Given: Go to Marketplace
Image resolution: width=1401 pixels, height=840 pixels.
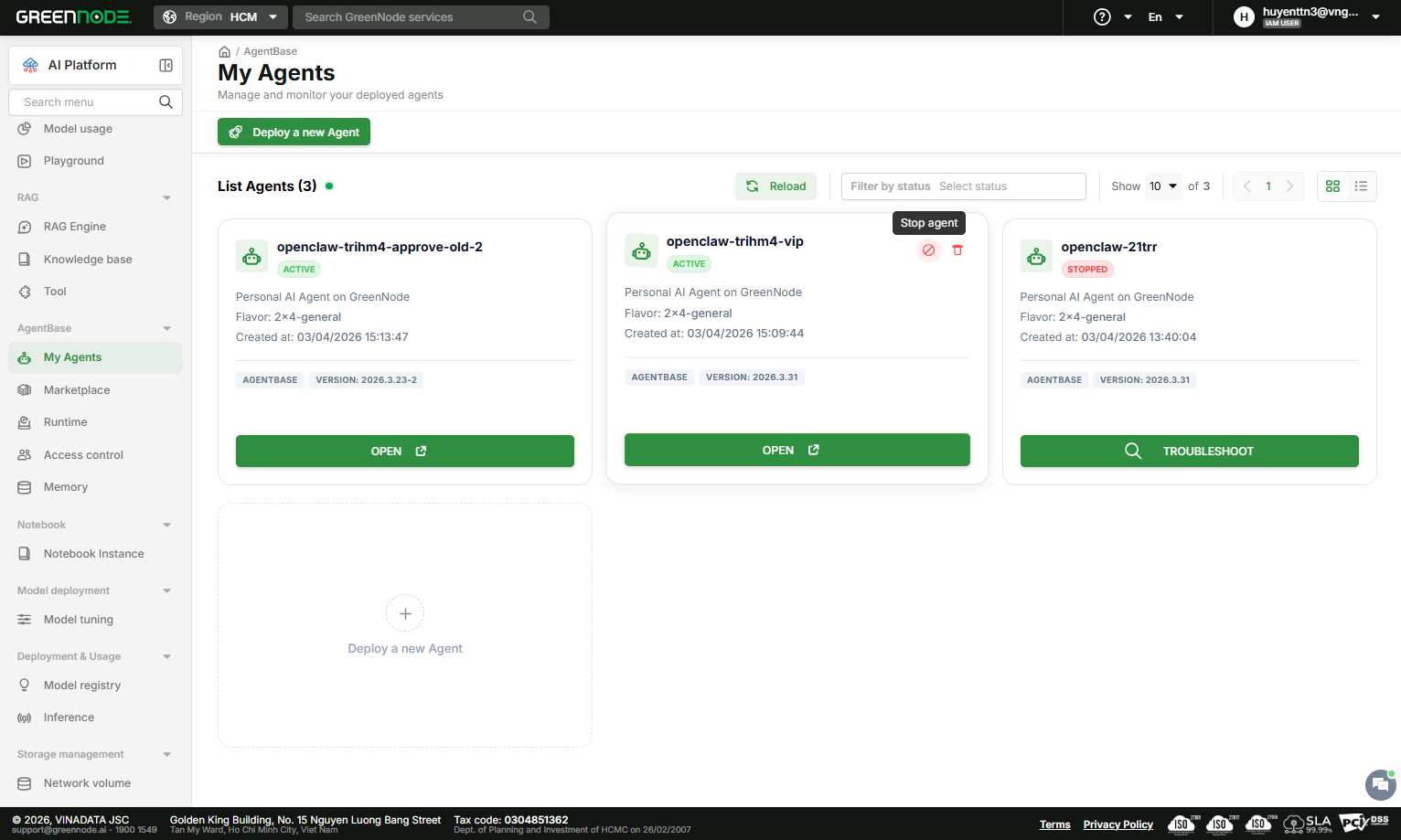Looking at the screenshot, I should tap(95, 390).
